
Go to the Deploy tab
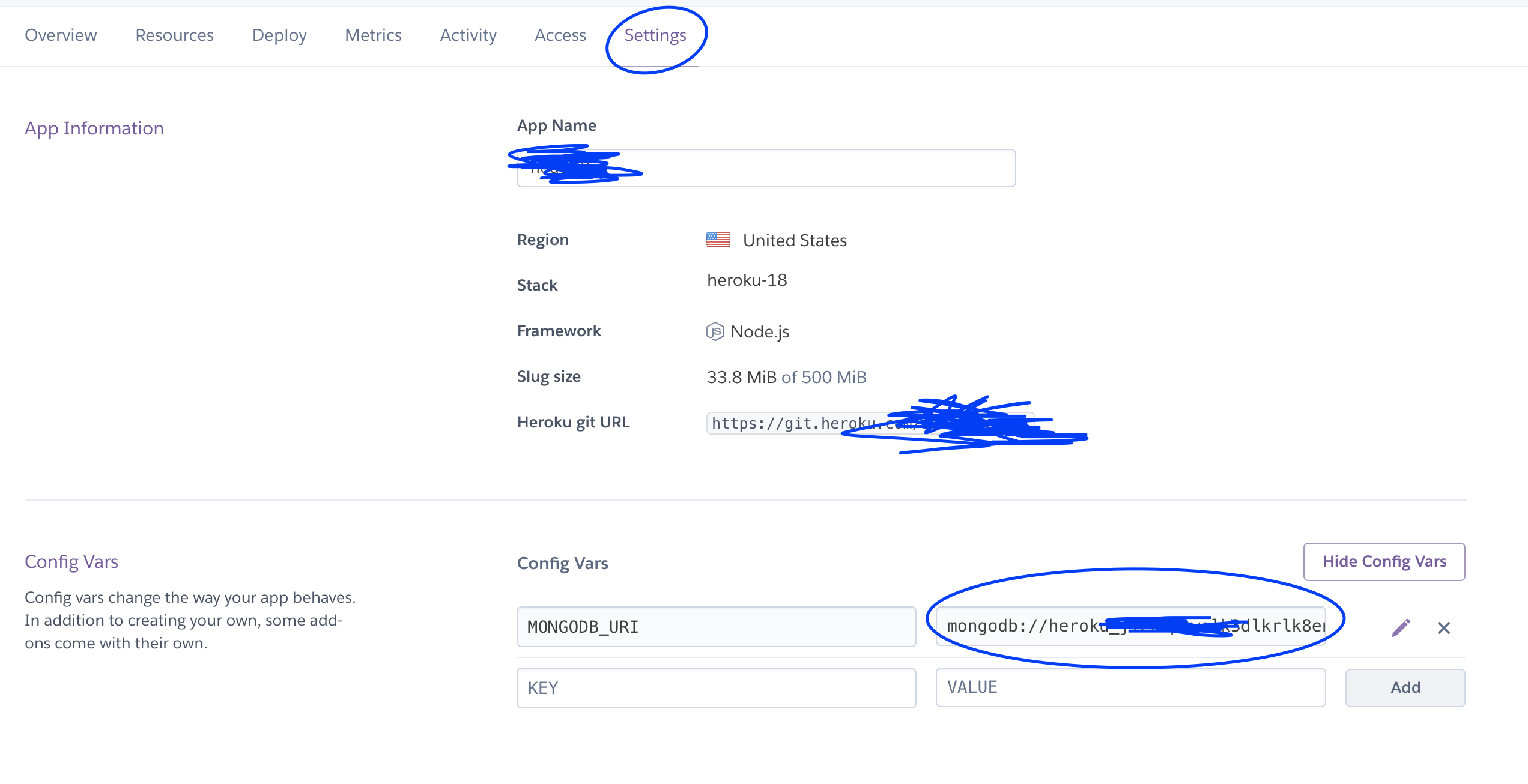pyautogui.click(x=279, y=35)
